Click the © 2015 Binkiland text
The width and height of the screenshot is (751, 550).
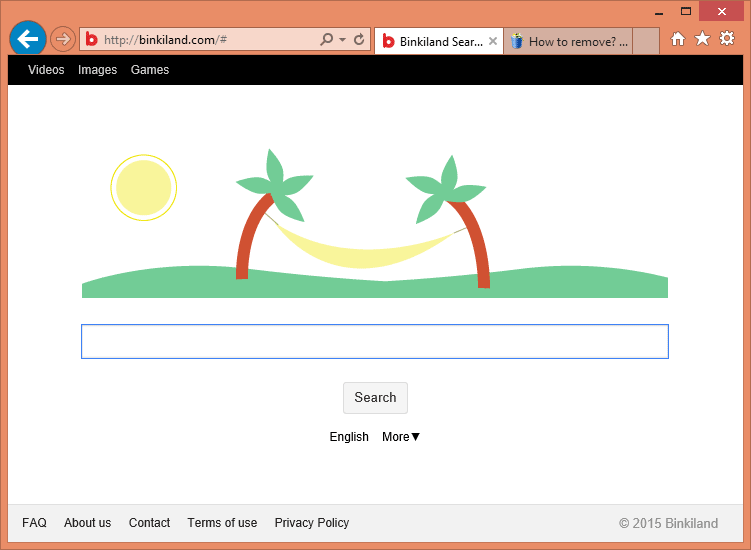pyautogui.click(x=668, y=523)
